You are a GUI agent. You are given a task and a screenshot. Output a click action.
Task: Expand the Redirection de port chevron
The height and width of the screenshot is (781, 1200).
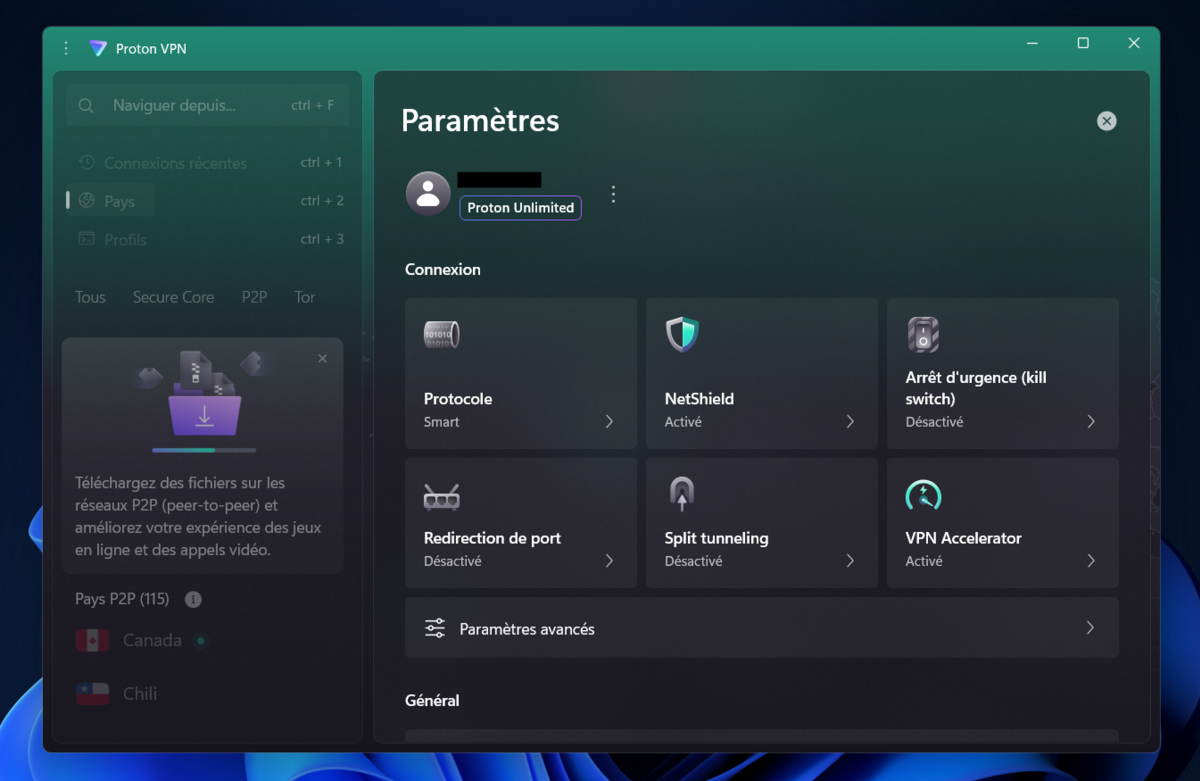pyautogui.click(x=609, y=561)
